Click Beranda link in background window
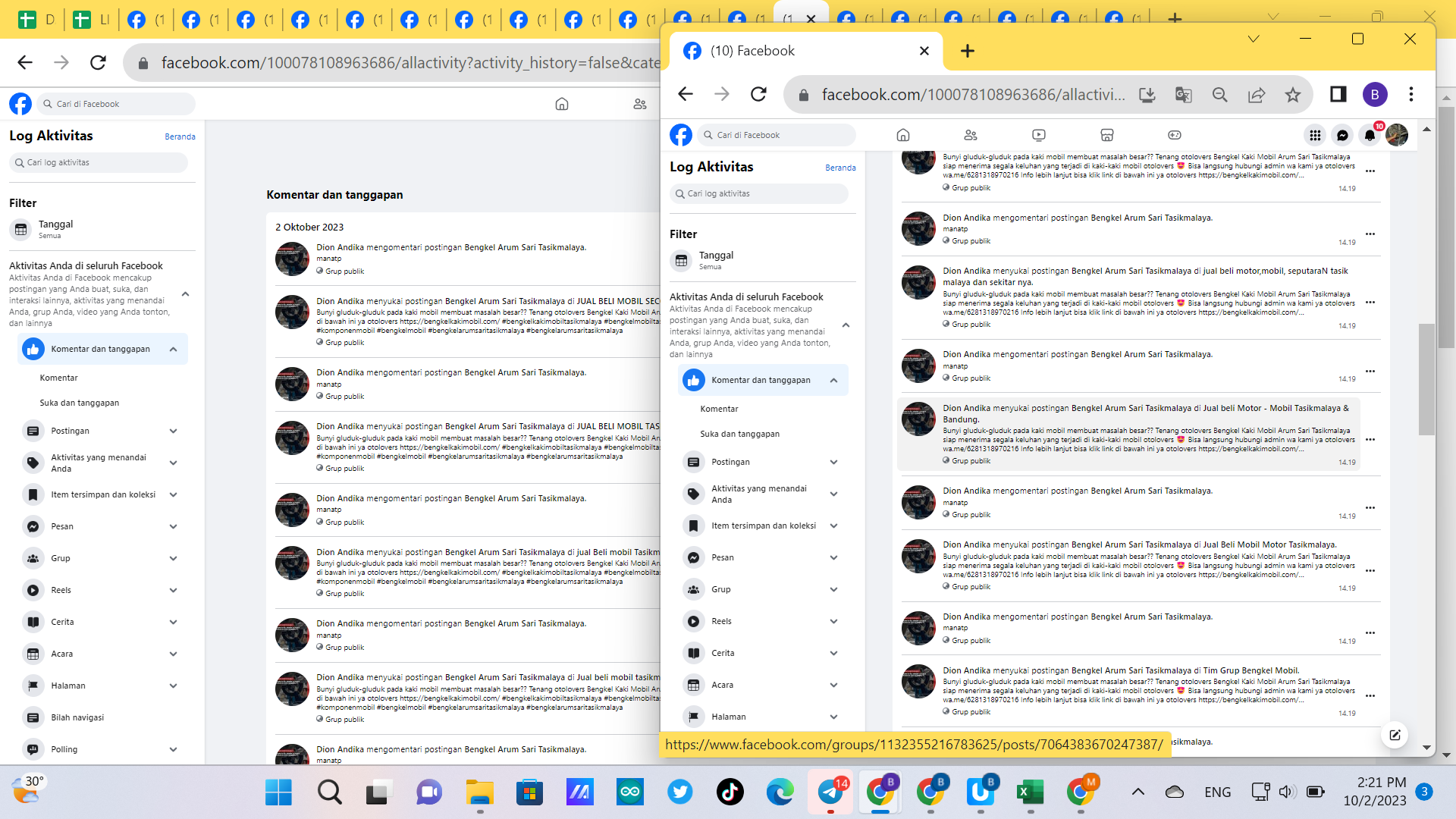 click(x=180, y=136)
